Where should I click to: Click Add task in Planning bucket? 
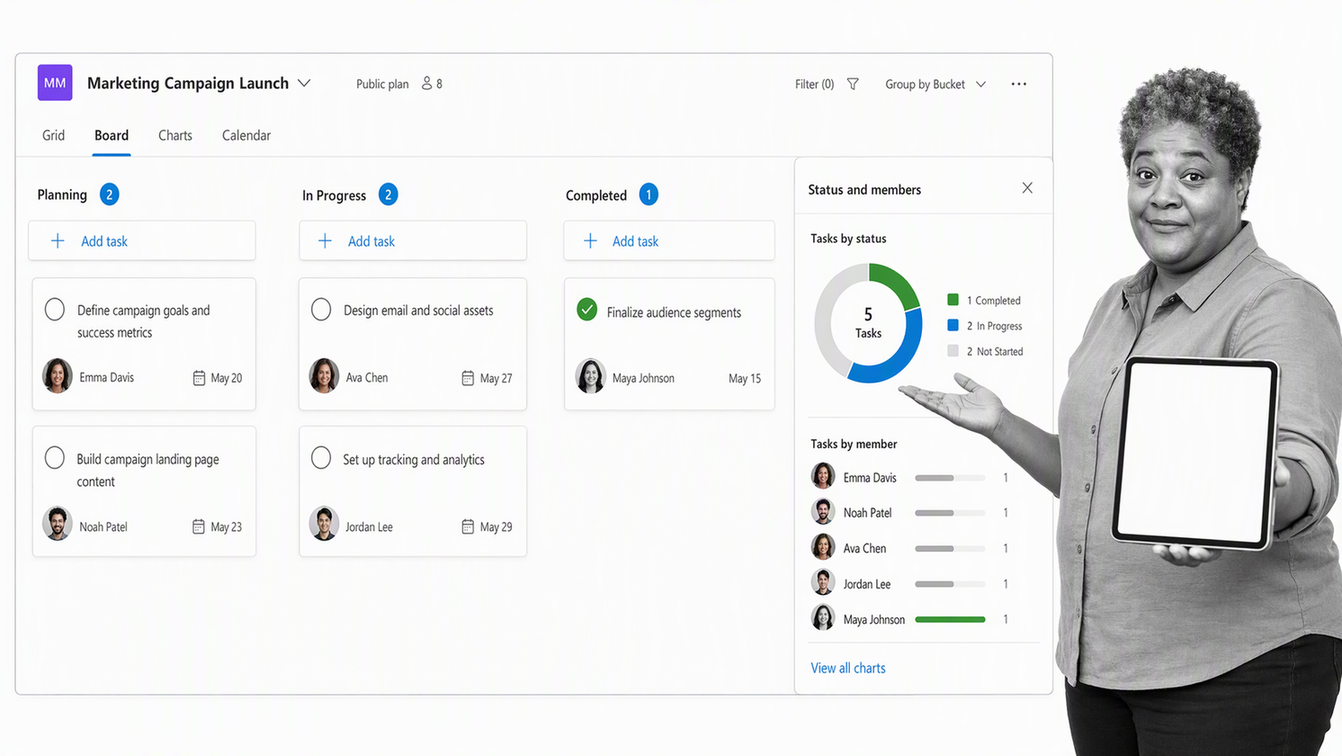(x=142, y=241)
